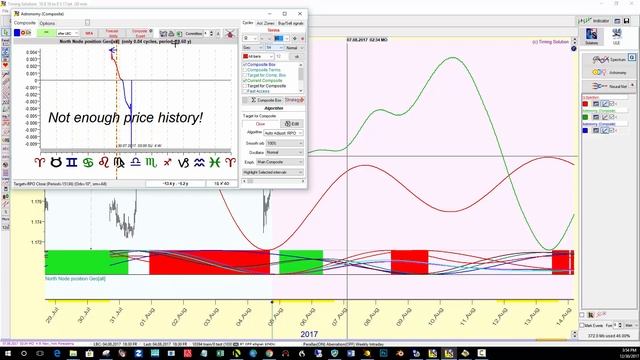Click the Capricorn zodiac symbol
Screen dimensions: 640x360
click(x=183, y=162)
